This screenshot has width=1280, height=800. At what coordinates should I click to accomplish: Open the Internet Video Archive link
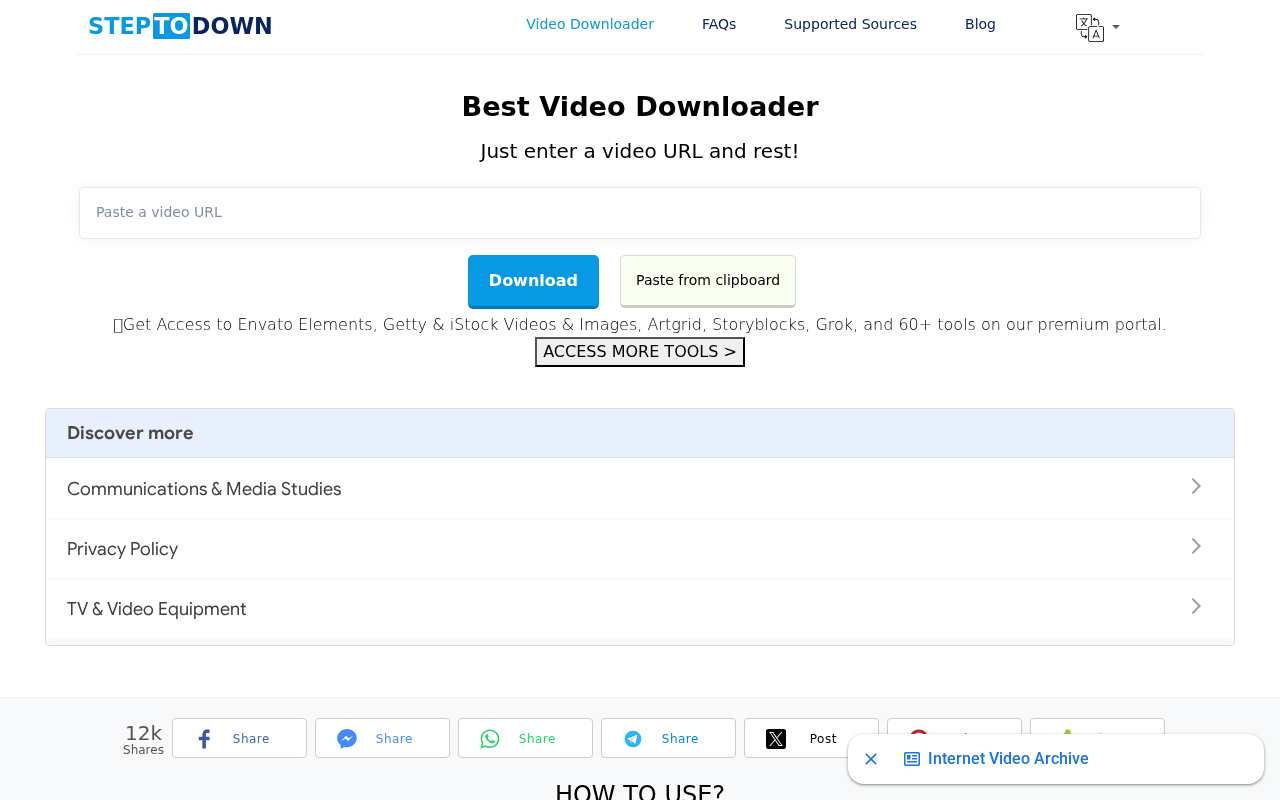tap(1008, 759)
